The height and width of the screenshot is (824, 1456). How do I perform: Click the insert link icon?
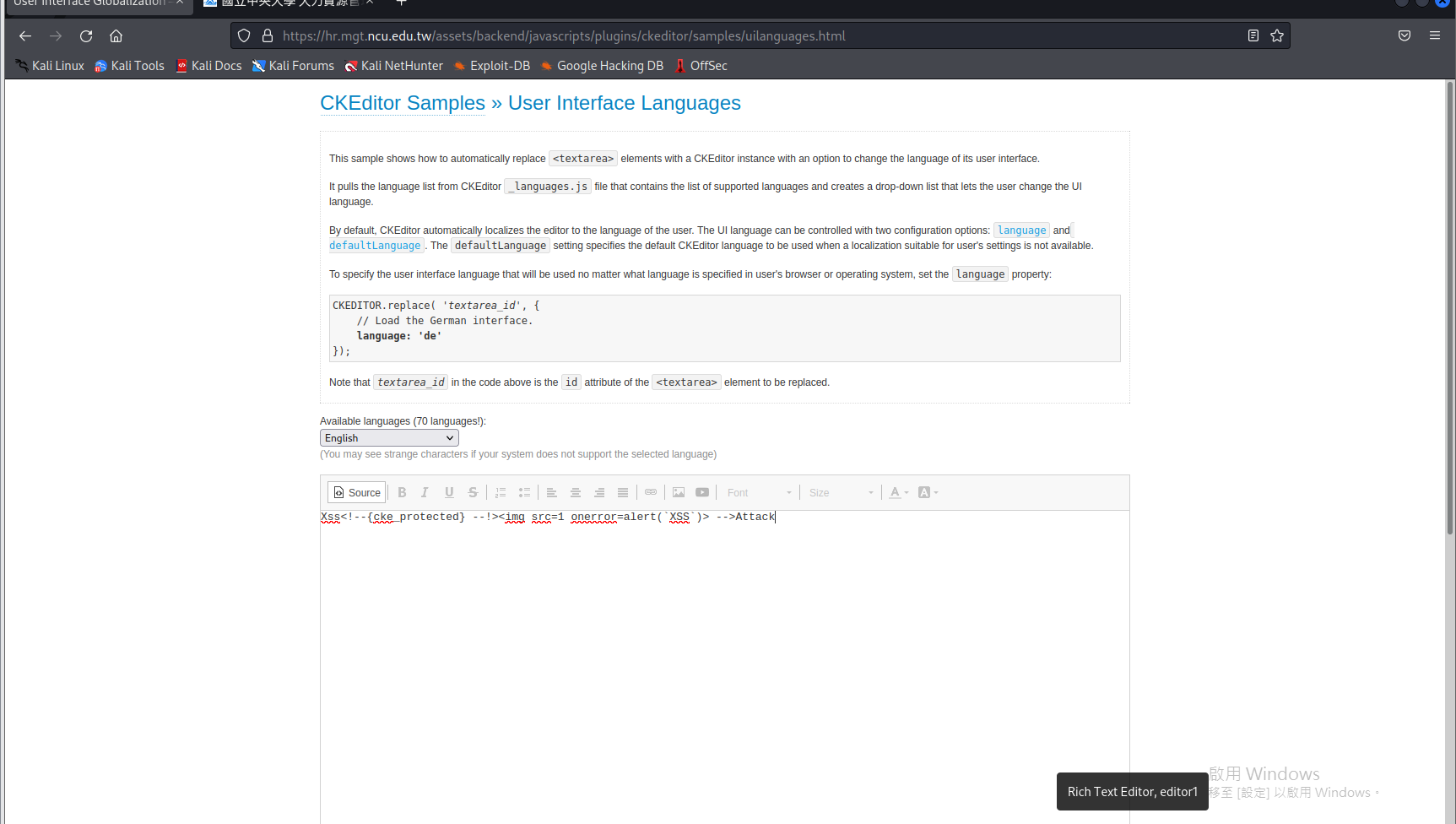651,492
